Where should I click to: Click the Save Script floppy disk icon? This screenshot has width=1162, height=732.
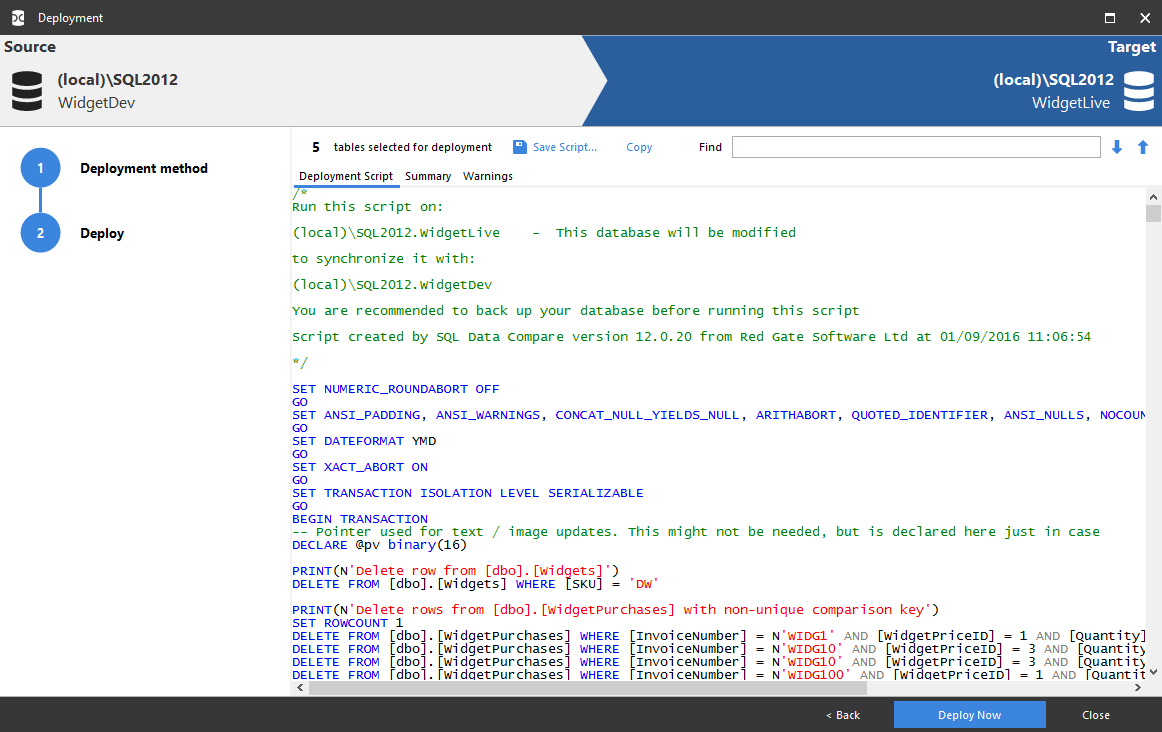(519, 147)
